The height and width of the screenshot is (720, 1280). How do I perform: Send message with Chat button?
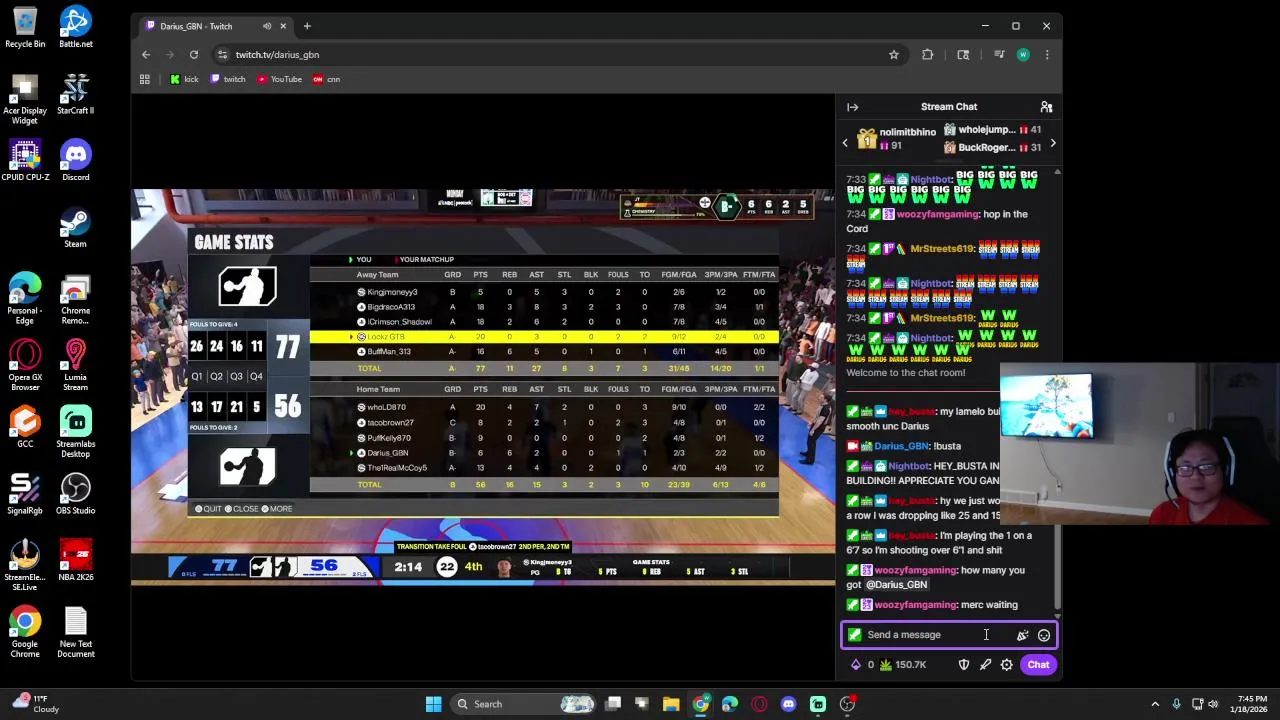(x=1038, y=665)
